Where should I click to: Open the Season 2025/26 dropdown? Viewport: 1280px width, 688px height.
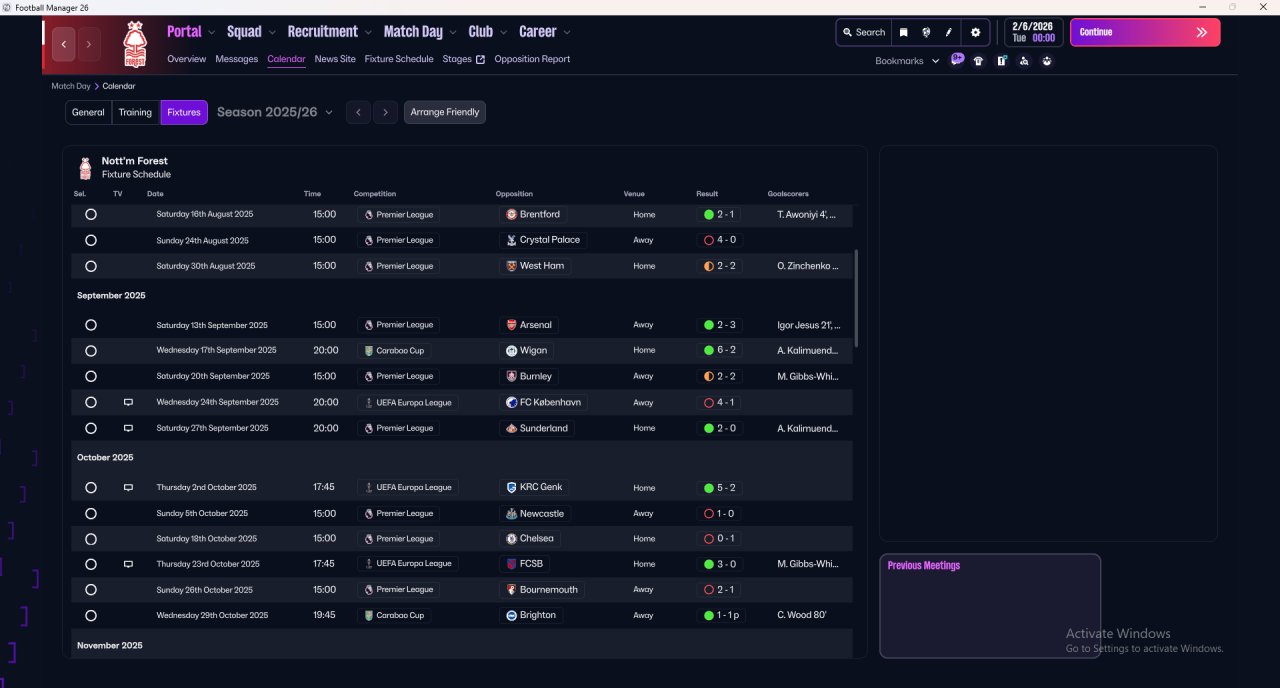(275, 112)
